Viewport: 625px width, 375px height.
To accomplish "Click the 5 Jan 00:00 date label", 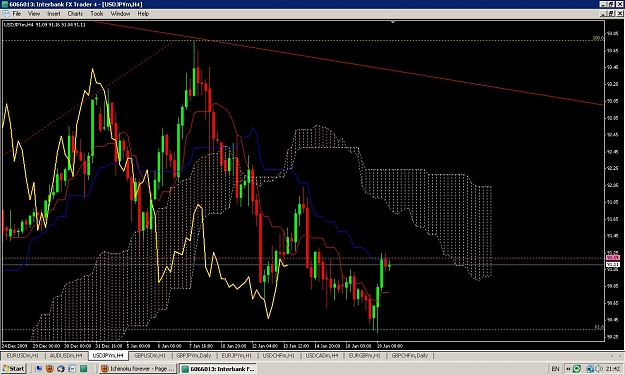I will click(x=138, y=346).
